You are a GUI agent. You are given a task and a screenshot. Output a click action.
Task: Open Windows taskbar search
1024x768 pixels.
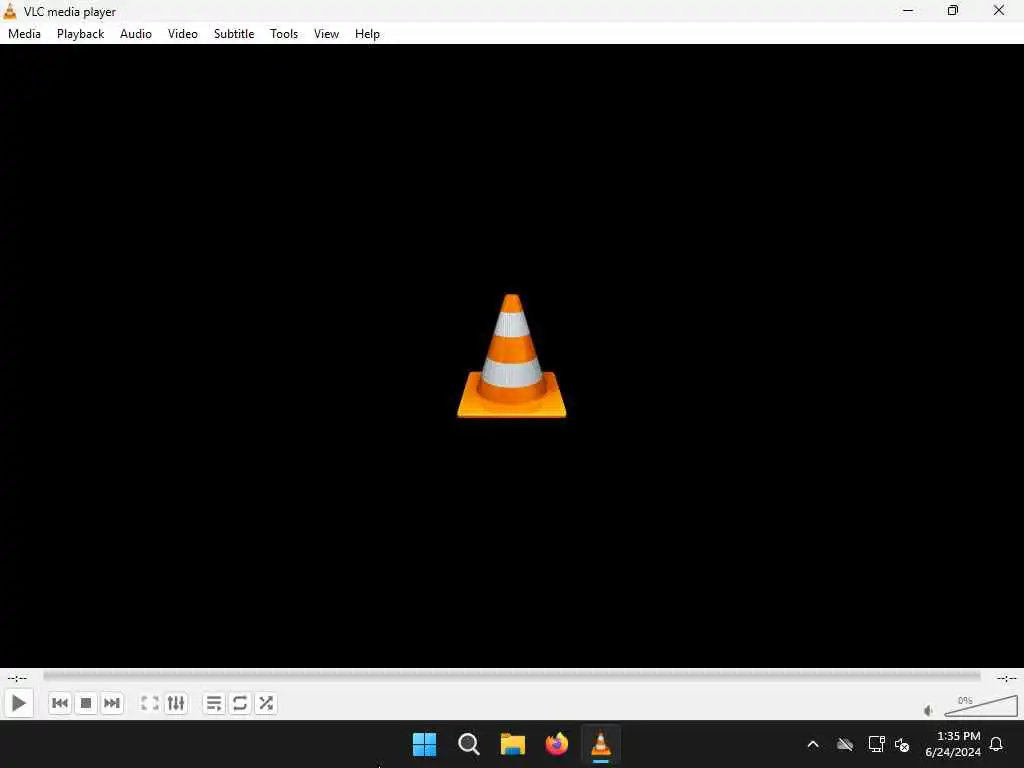point(468,744)
